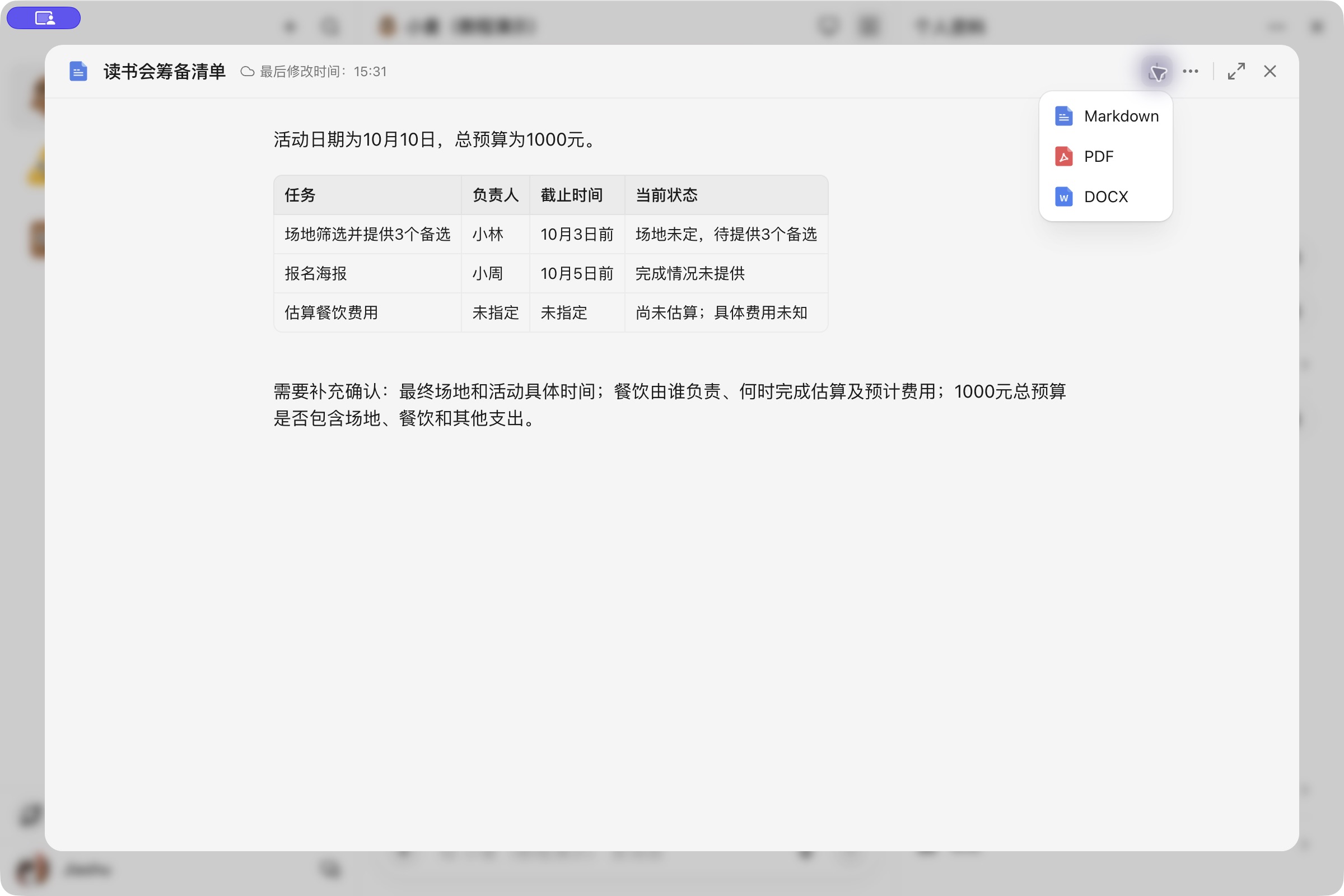Viewport: 1344px width, 896px height.
Task: Click the blue document file icon
Action: coord(78,72)
